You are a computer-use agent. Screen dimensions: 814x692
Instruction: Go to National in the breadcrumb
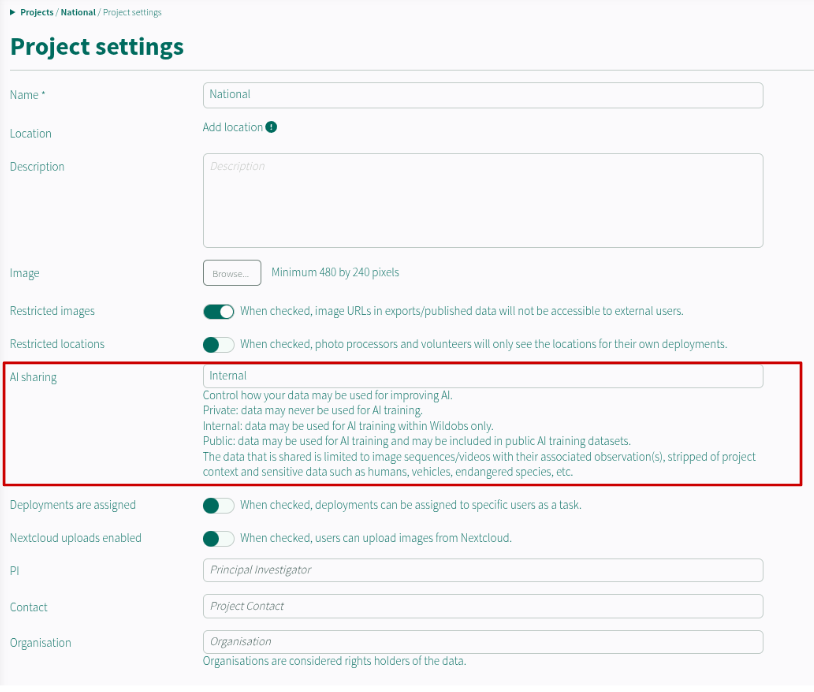(x=78, y=12)
